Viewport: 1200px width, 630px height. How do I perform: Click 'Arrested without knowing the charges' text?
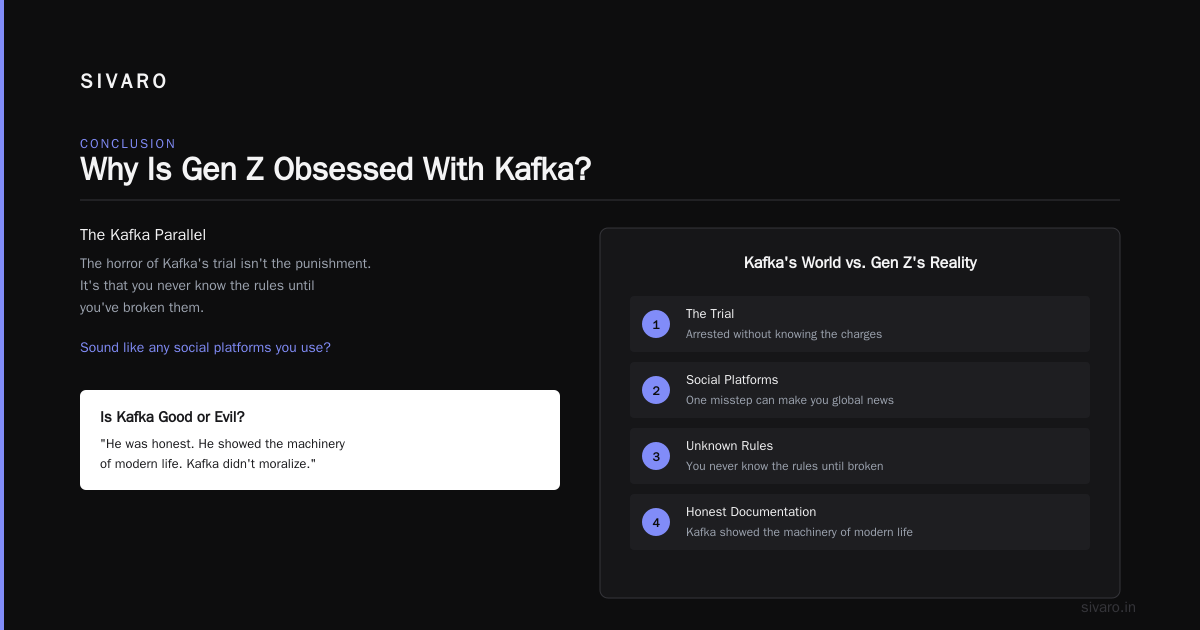[784, 334]
